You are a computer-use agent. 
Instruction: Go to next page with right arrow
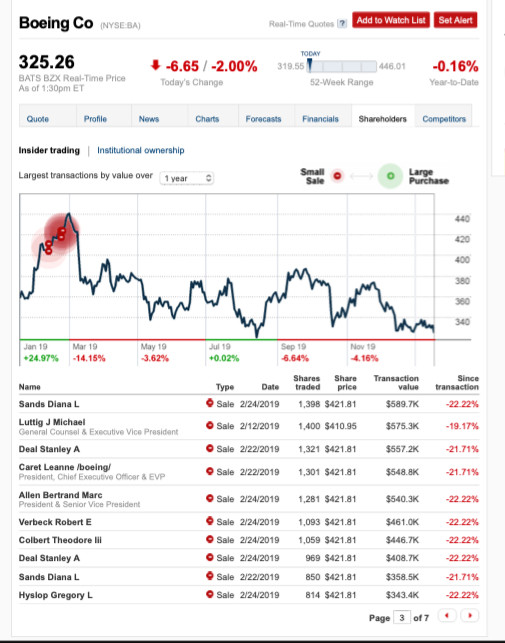pos(470,616)
